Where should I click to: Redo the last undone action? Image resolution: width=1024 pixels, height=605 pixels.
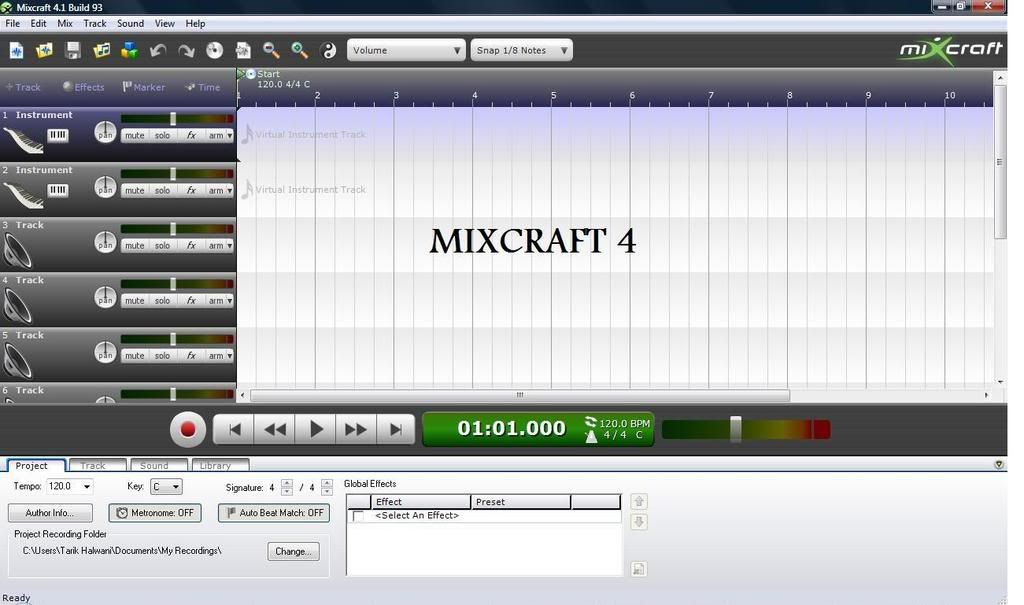[x=186, y=50]
